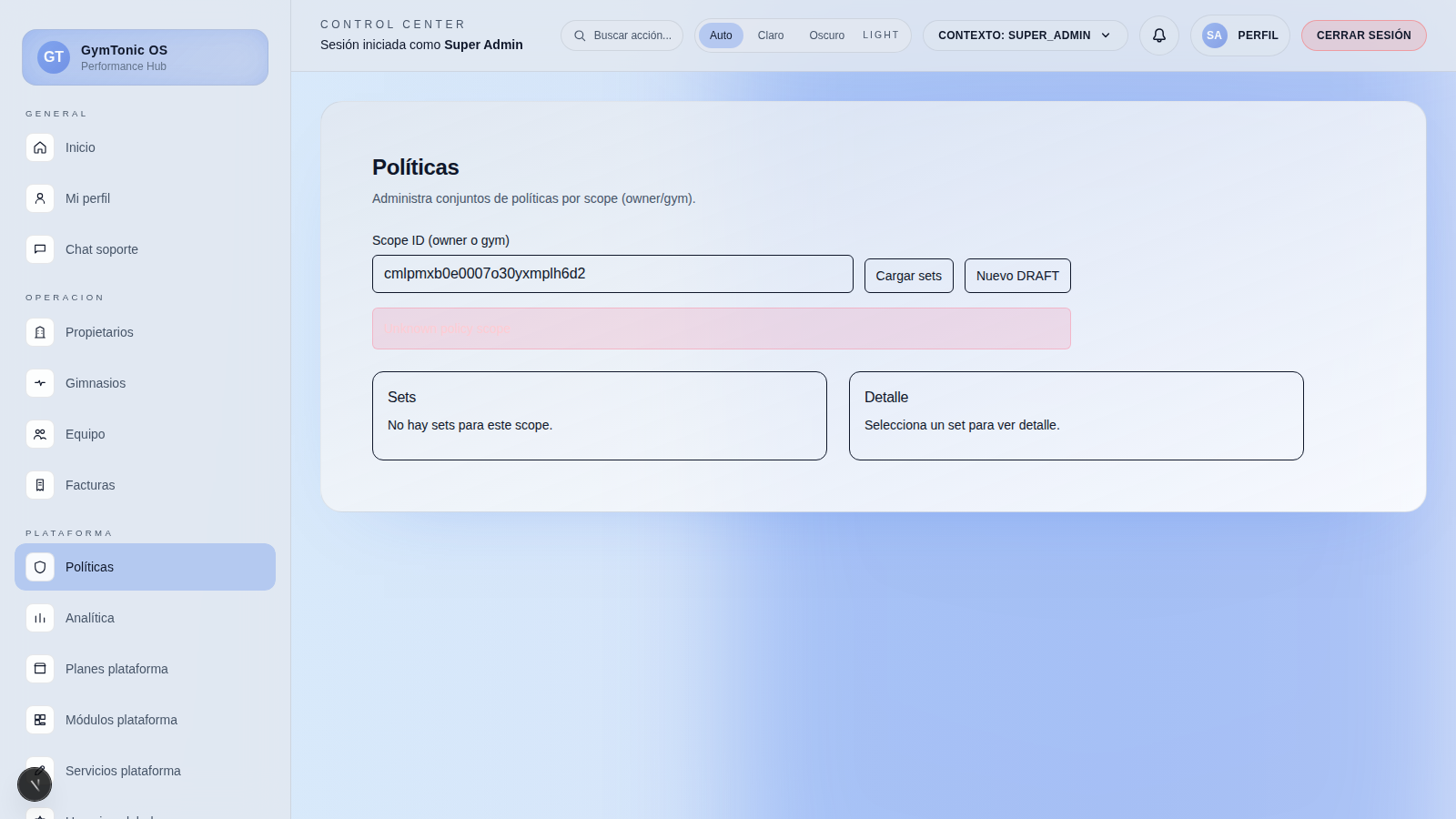This screenshot has width=1456, height=819.
Task: Switch theme to Claro
Action: pyautogui.click(x=770, y=35)
